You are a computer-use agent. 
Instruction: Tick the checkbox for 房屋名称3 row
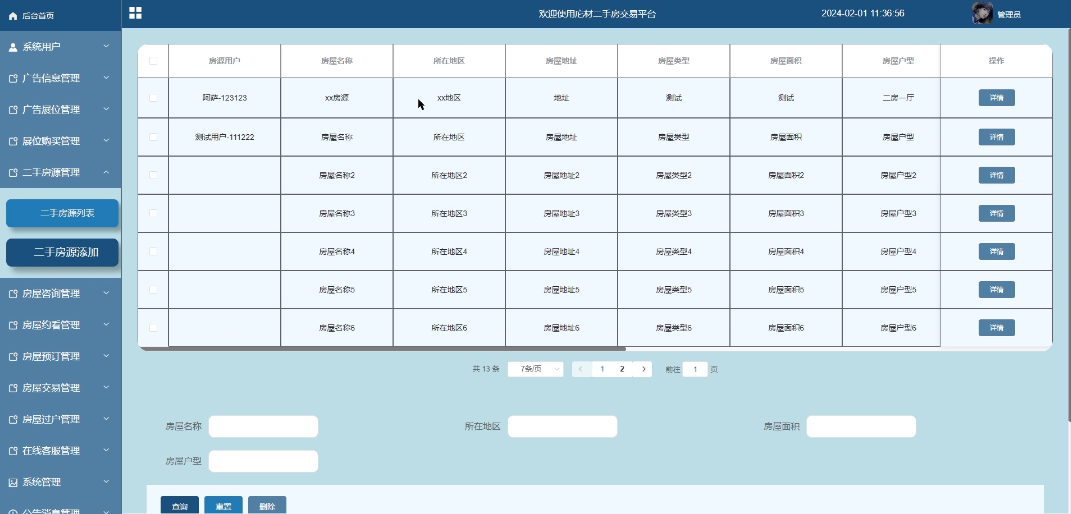pyautogui.click(x=153, y=213)
